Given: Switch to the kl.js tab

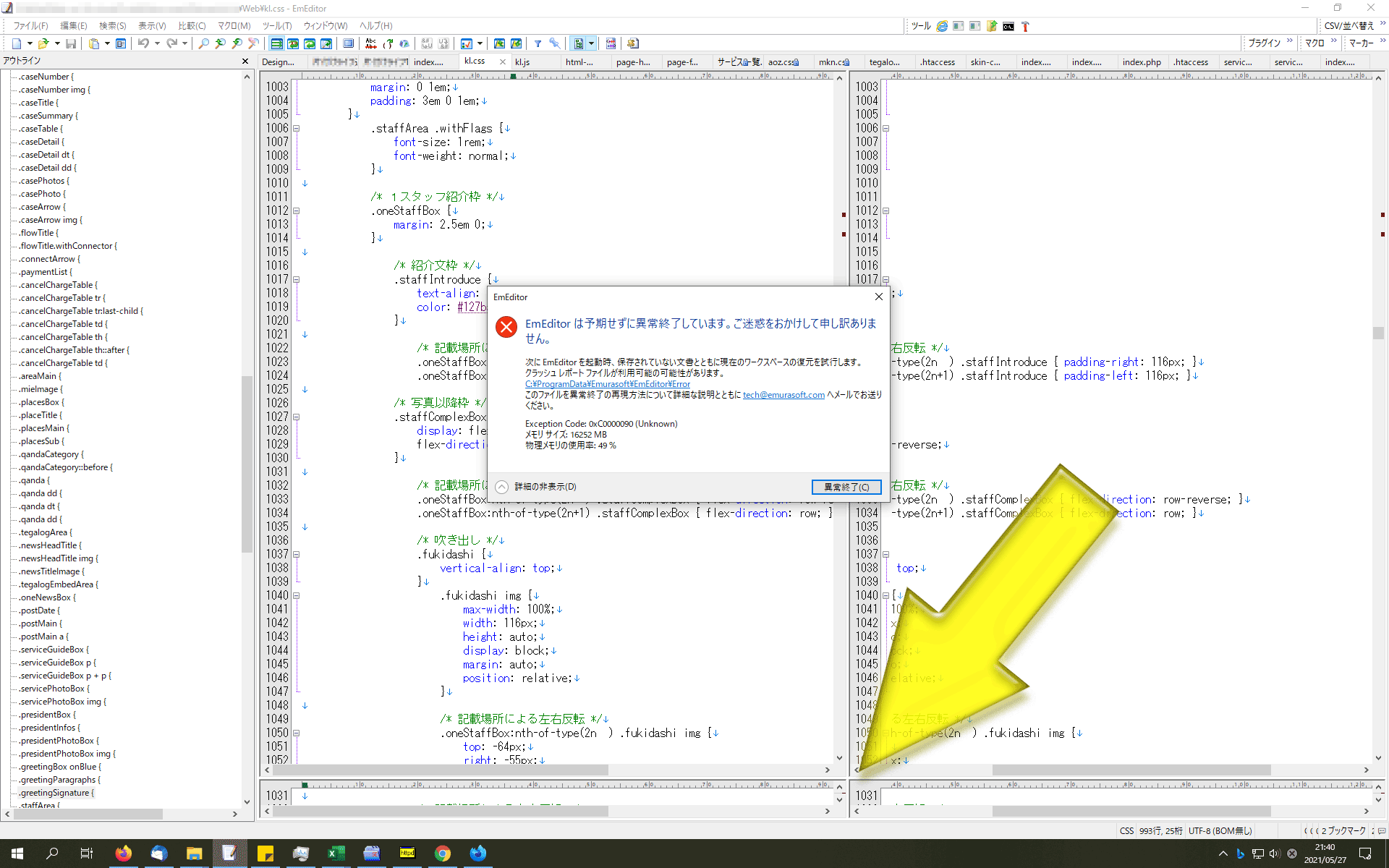Looking at the screenshot, I should [x=522, y=61].
